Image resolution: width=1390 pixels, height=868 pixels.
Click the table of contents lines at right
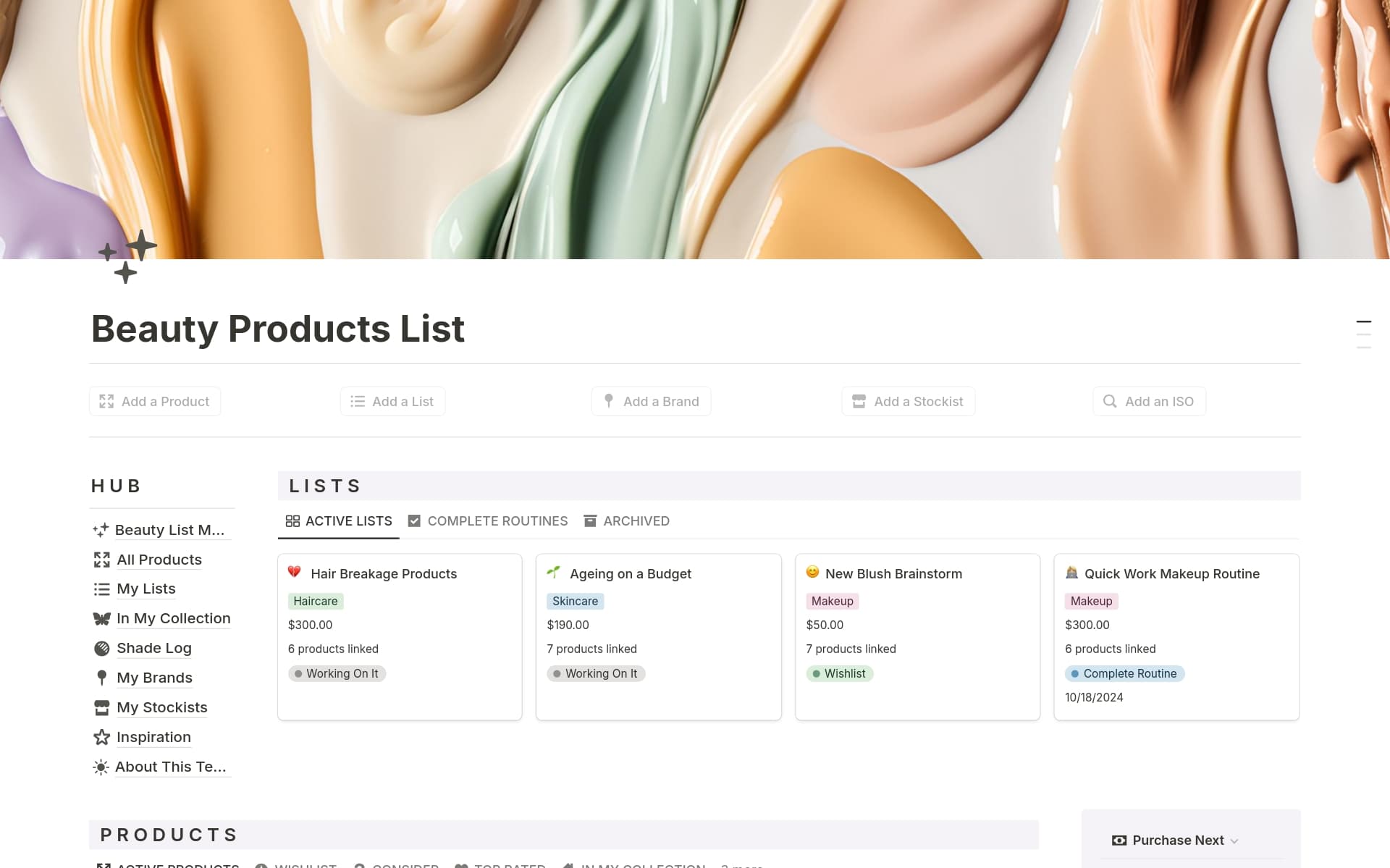tap(1363, 334)
